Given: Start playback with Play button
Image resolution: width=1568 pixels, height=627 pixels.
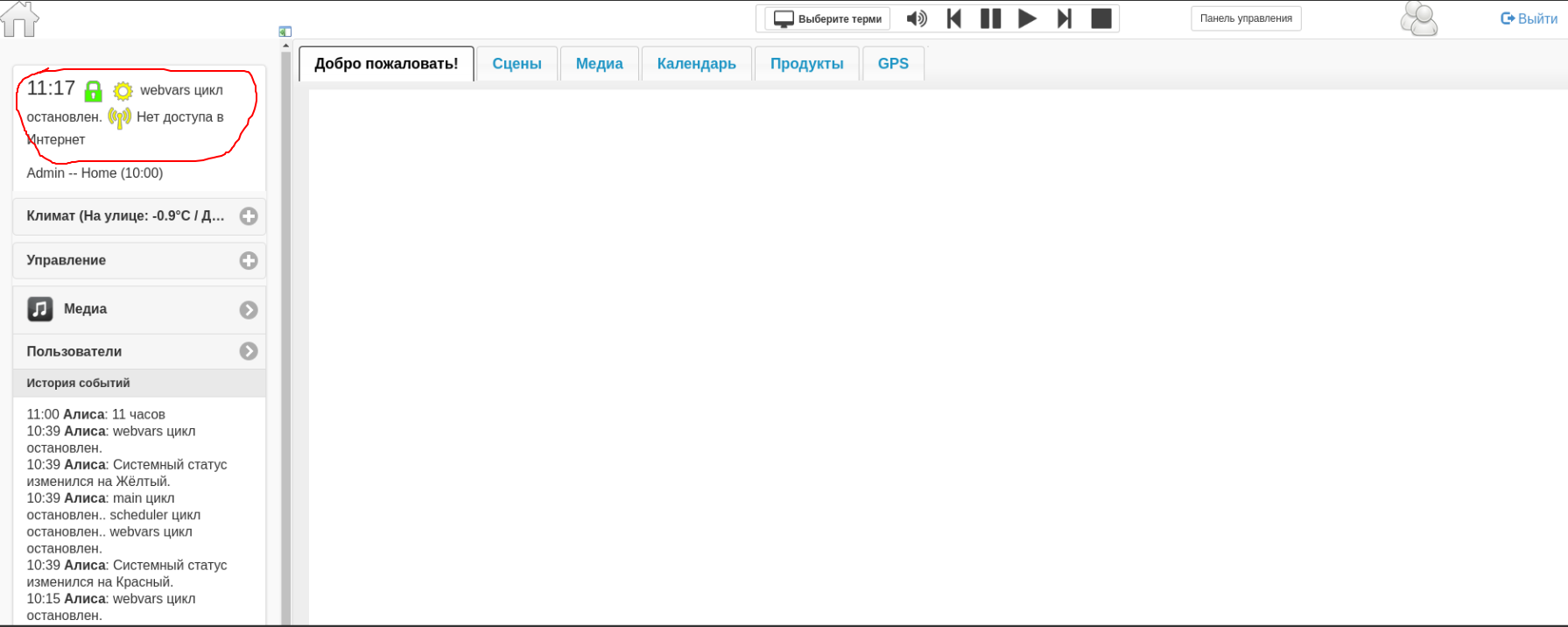Looking at the screenshot, I should point(1027,18).
